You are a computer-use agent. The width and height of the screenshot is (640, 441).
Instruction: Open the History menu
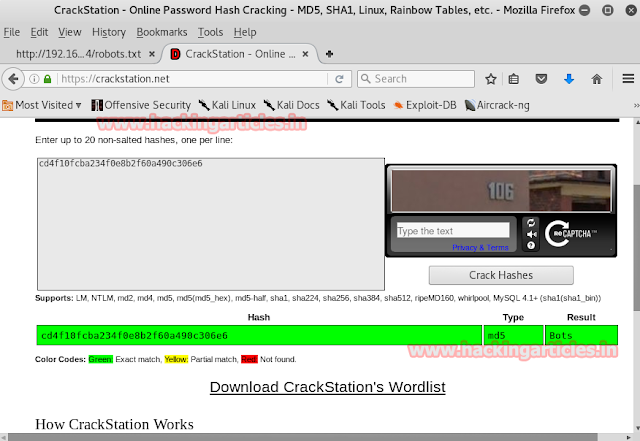(109, 32)
